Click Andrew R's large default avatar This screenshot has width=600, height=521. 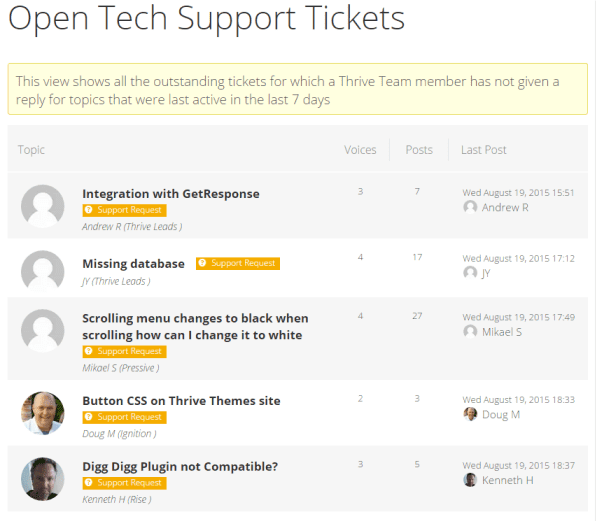tap(43, 206)
